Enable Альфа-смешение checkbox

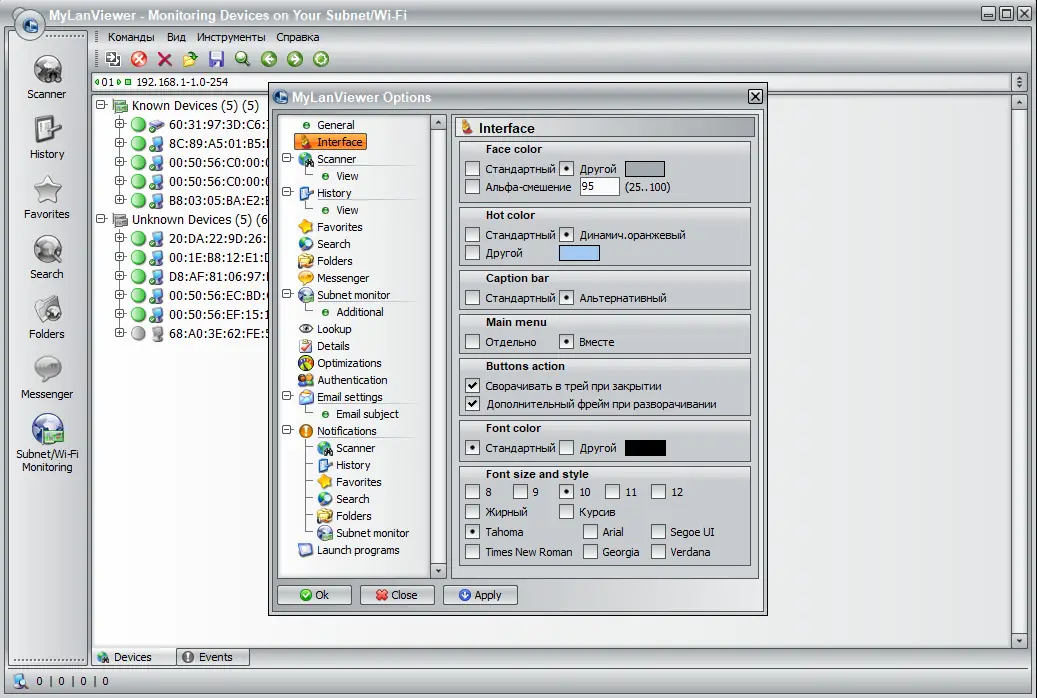[472, 187]
